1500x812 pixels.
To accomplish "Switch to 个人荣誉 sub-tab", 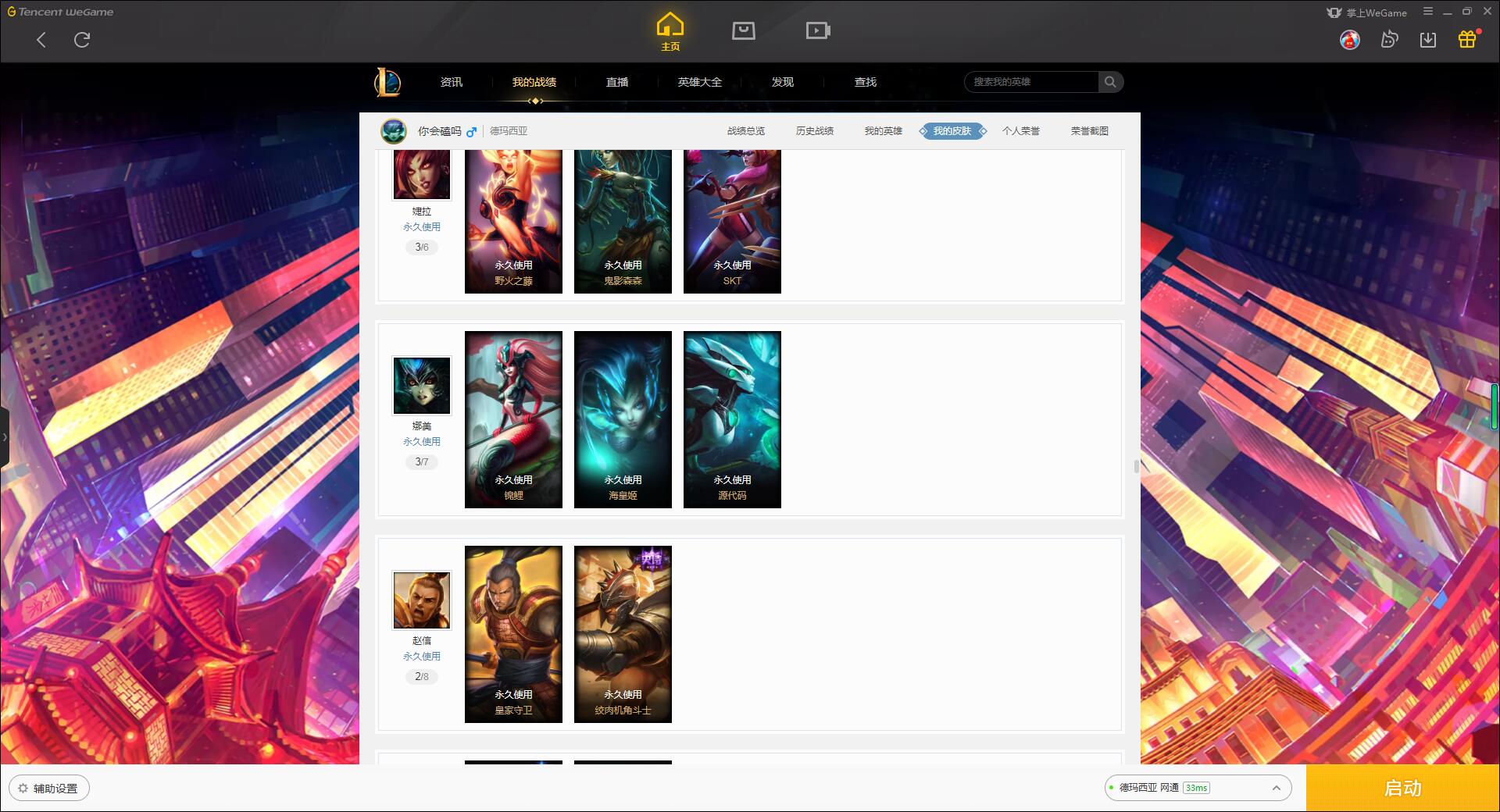I will (x=1021, y=131).
